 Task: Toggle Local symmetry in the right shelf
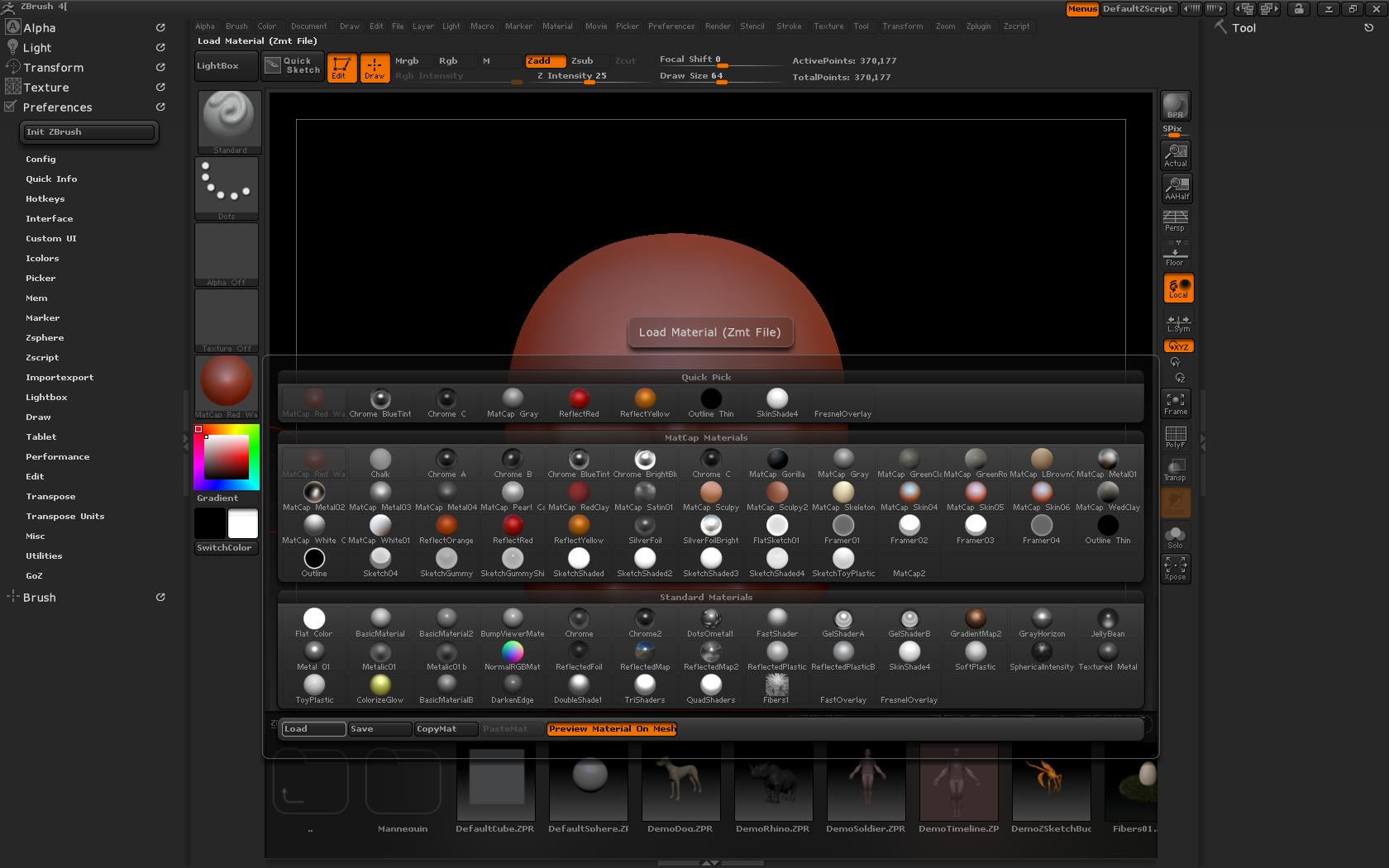[1177, 288]
